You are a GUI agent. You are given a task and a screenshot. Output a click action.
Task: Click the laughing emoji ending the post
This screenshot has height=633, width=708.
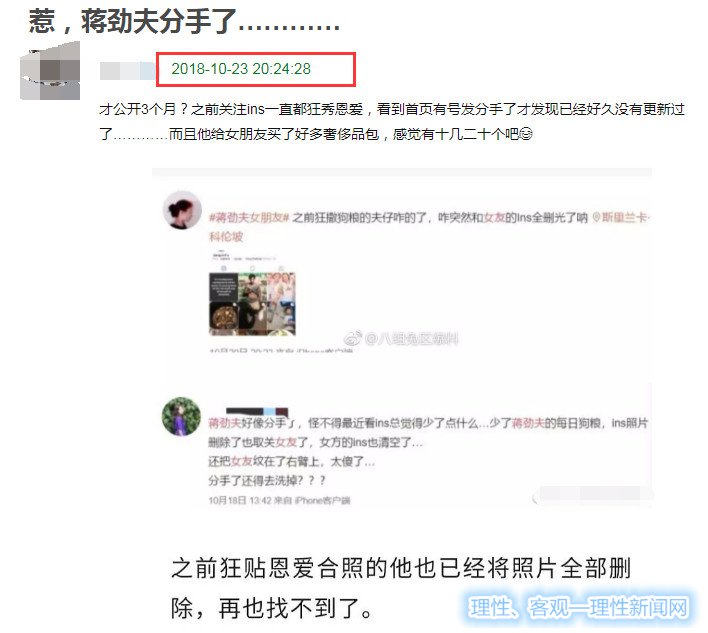526,134
